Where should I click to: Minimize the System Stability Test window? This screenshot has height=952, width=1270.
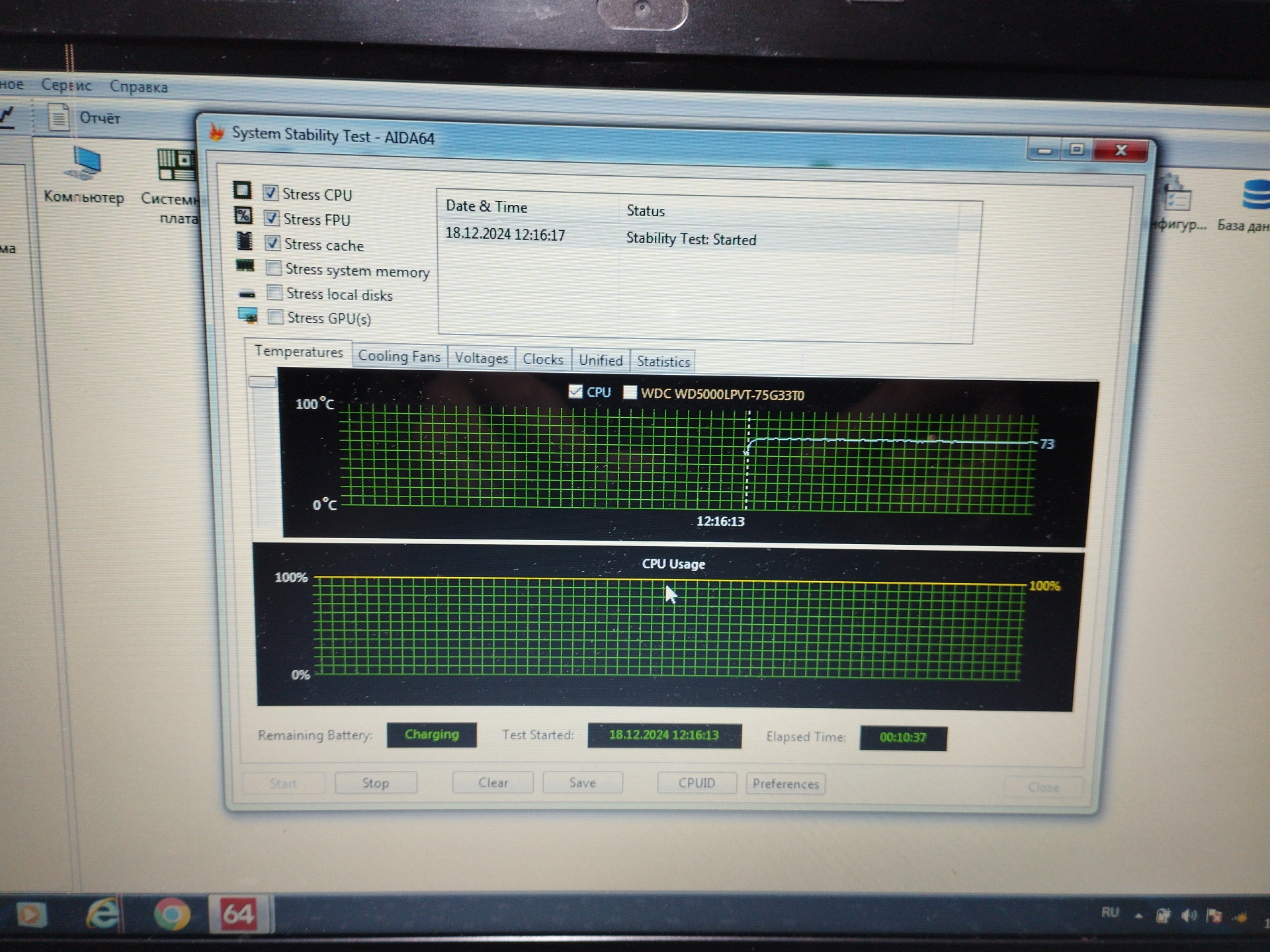click(x=1045, y=150)
